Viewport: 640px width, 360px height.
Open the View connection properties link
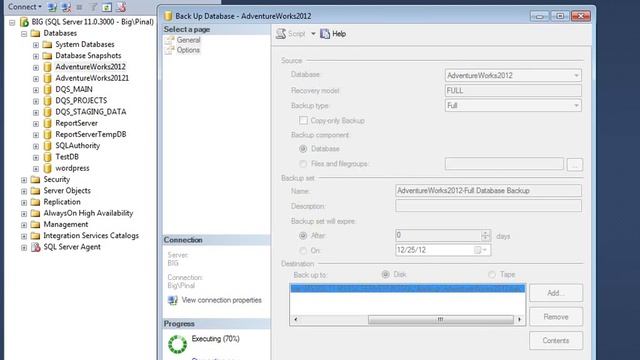pos(222,300)
